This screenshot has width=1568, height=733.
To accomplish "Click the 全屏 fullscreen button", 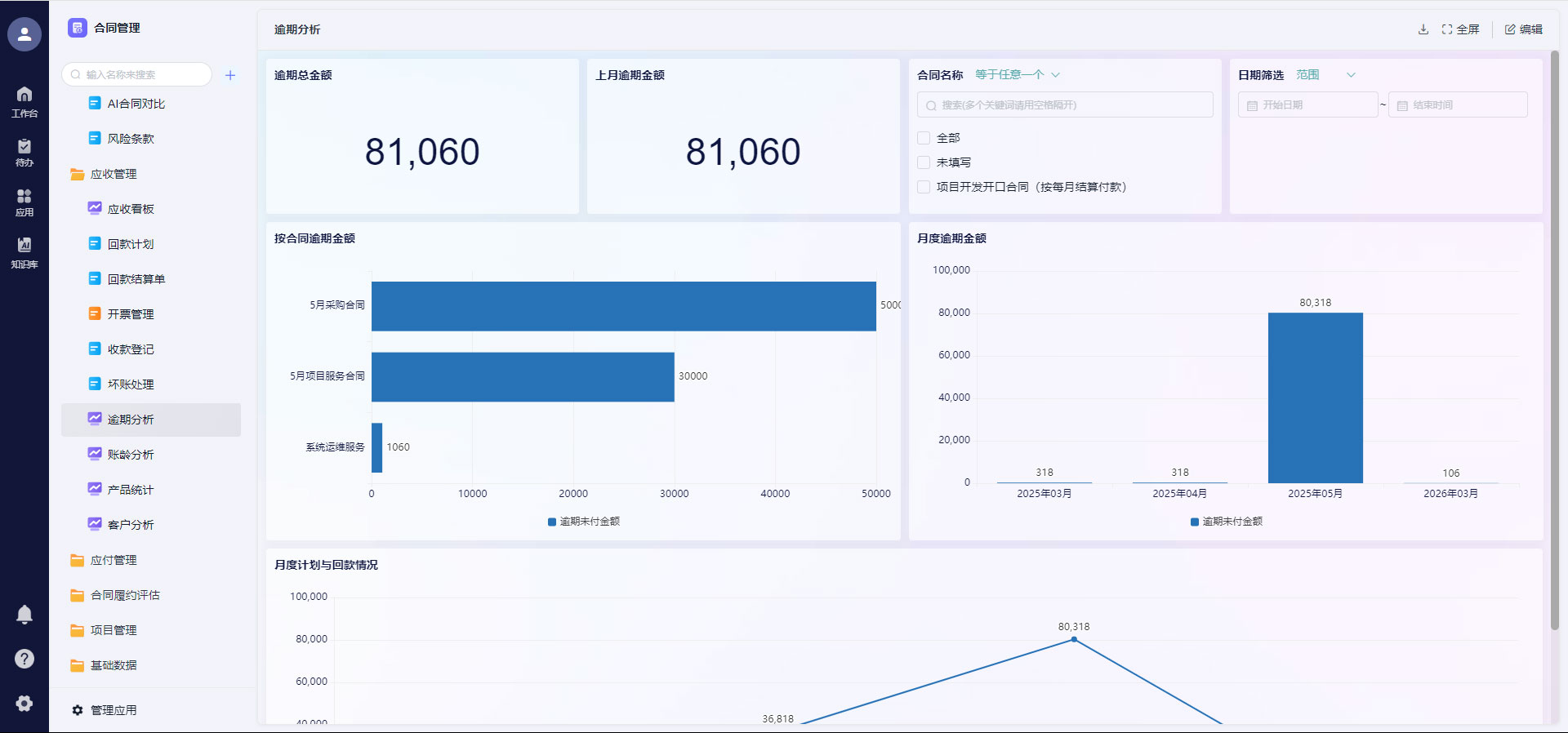I will (1461, 29).
